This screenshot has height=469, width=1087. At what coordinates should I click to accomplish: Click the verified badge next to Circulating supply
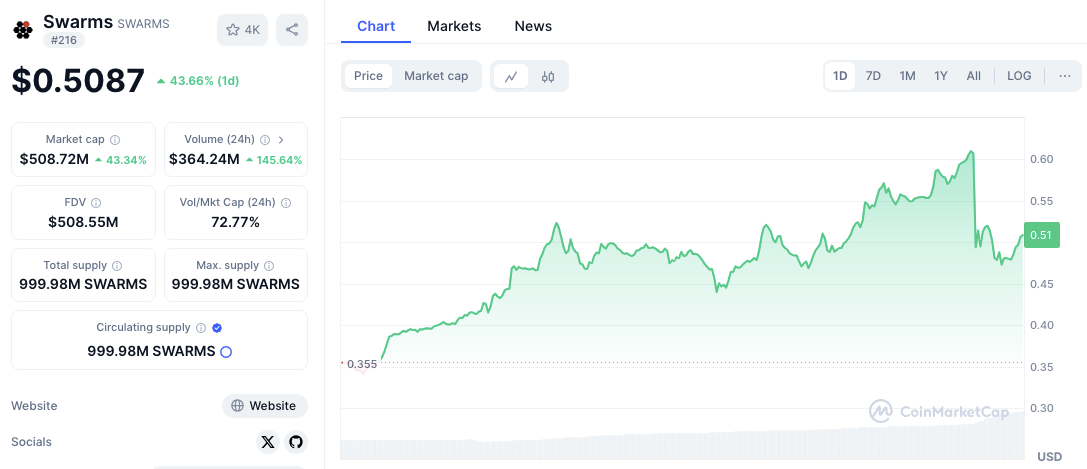(217, 328)
